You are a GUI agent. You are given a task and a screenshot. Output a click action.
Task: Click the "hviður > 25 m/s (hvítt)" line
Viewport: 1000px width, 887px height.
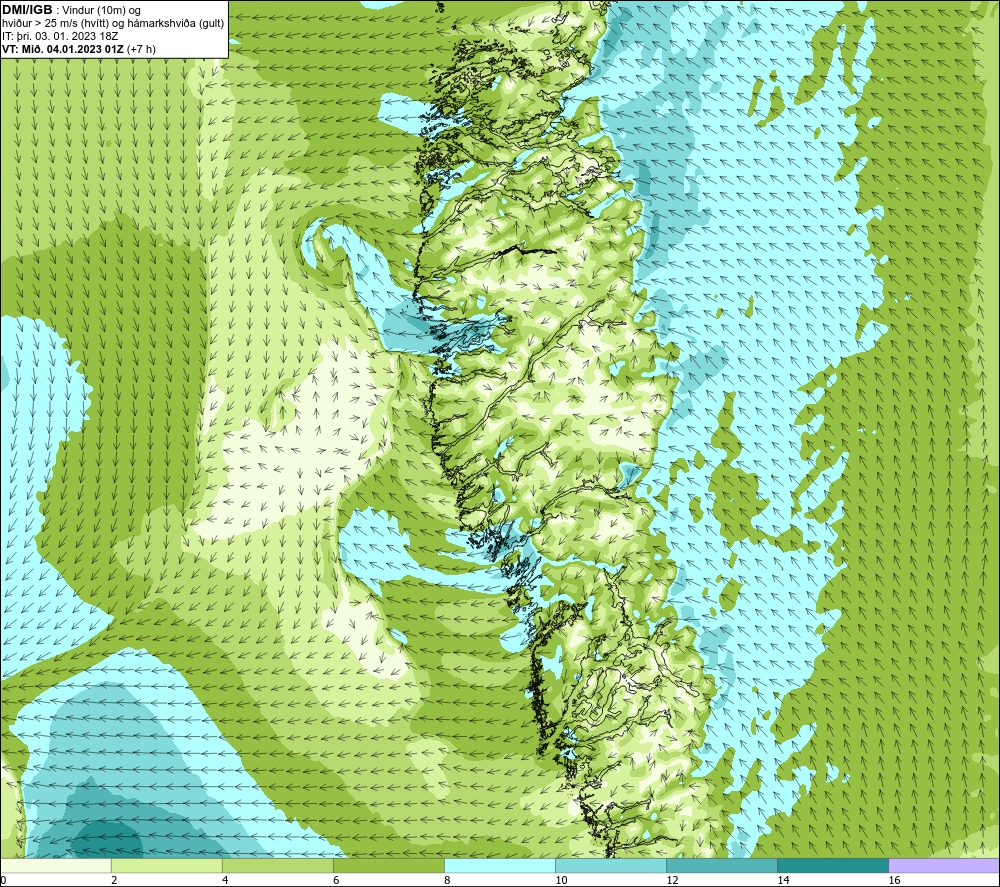click(57, 23)
